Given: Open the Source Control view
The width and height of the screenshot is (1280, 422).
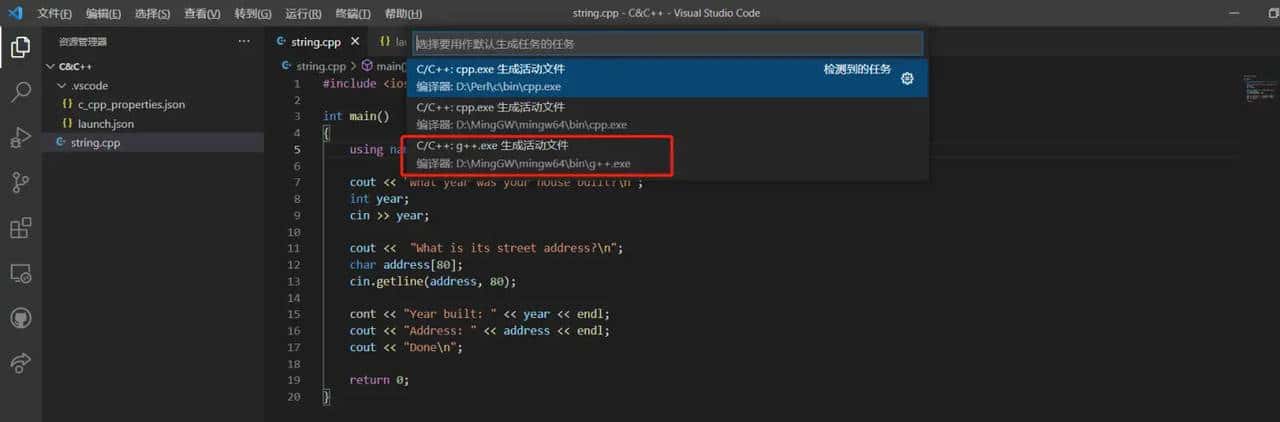Looking at the screenshot, I should 20,183.
